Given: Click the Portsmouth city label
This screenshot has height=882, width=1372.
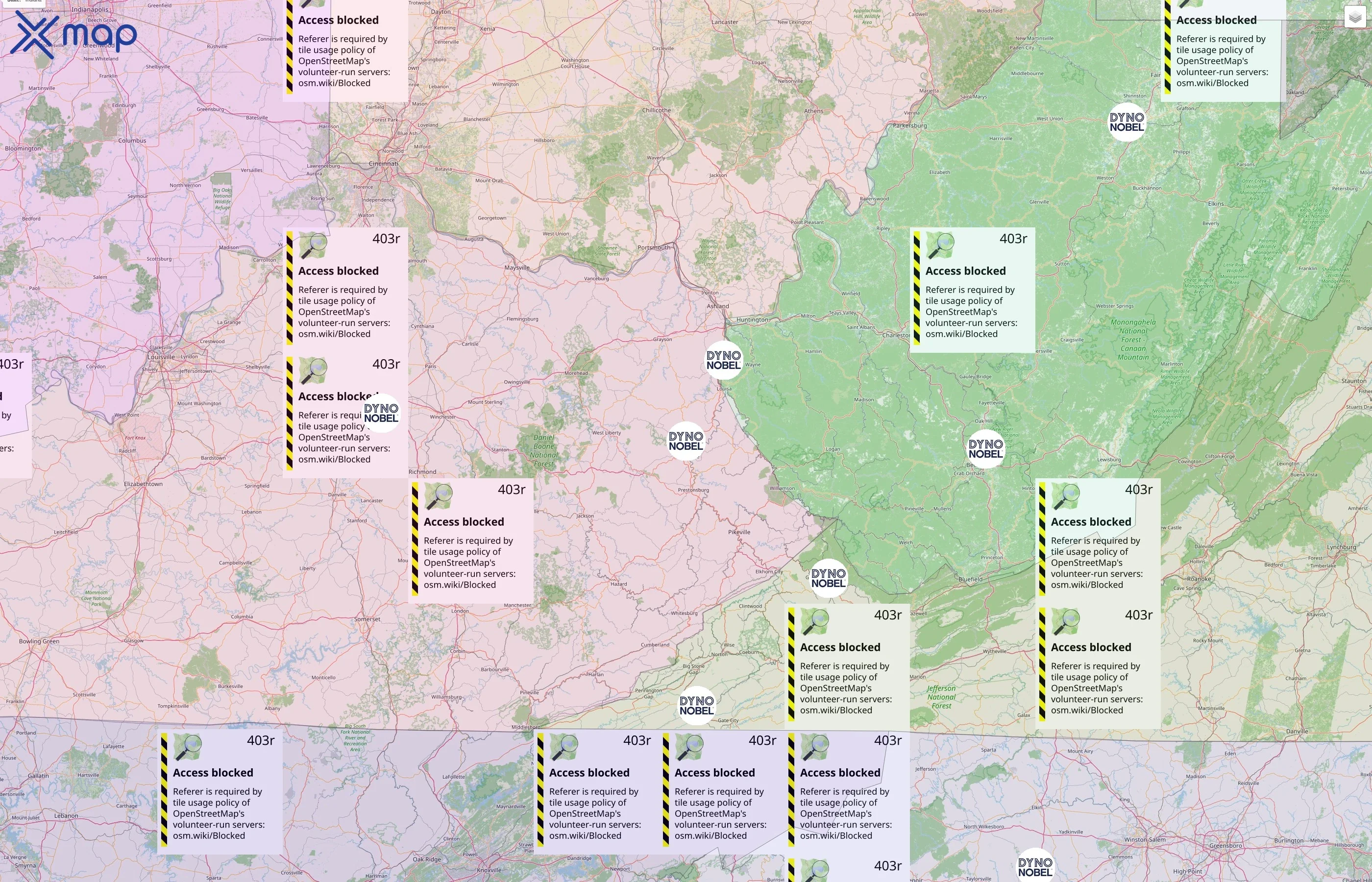Looking at the screenshot, I should coord(654,247).
